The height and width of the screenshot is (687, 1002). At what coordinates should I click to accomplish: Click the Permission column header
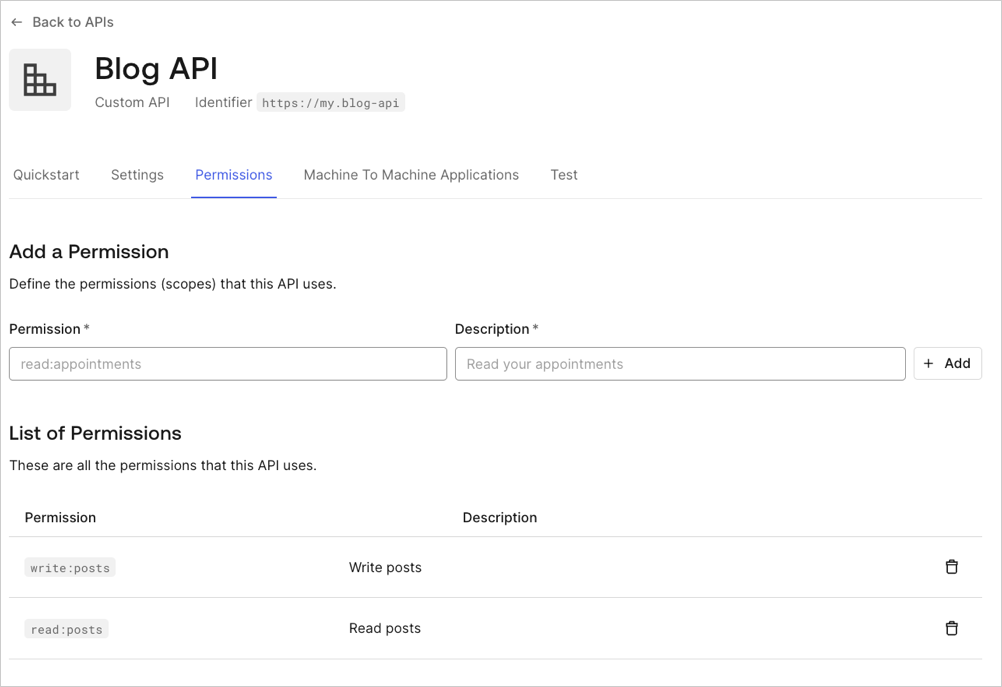(60, 517)
